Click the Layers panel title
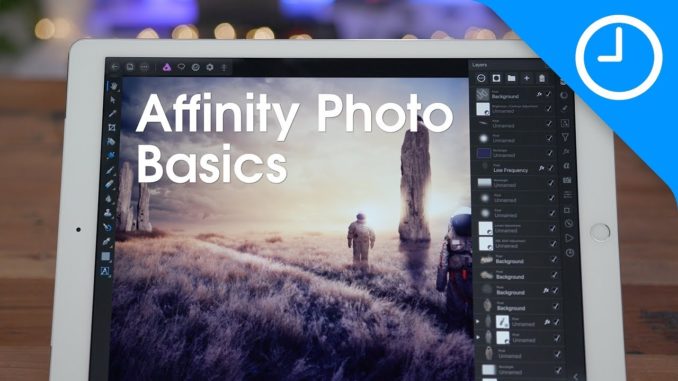This screenshot has height=381, width=678. tap(480, 64)
